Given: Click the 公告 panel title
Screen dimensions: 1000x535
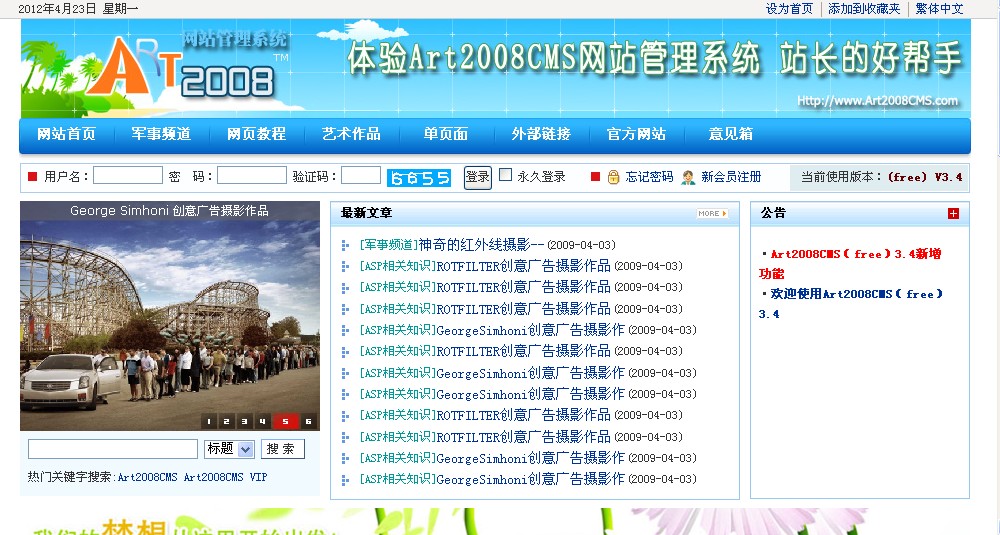Looking at the screenshot, I should (773, 213).
